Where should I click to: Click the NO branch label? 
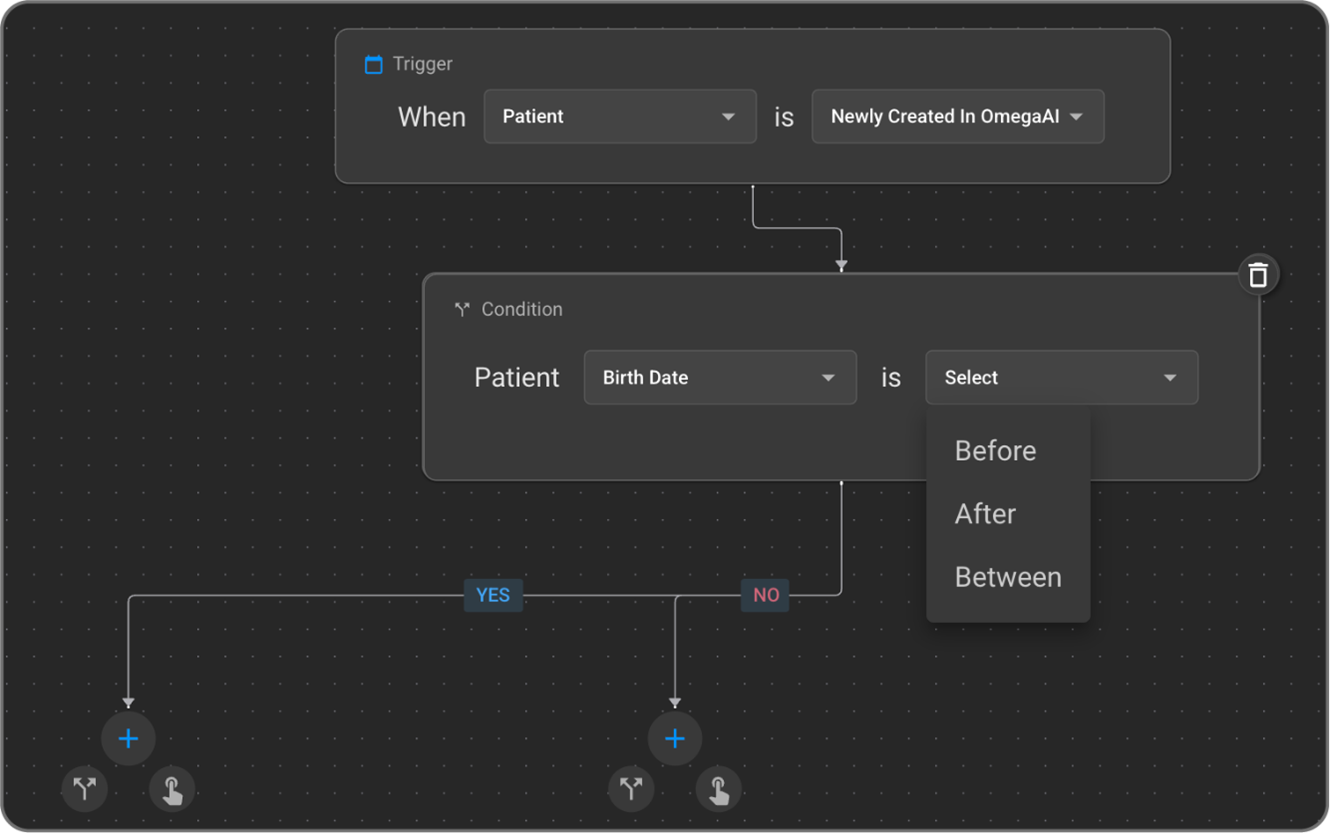766,595
